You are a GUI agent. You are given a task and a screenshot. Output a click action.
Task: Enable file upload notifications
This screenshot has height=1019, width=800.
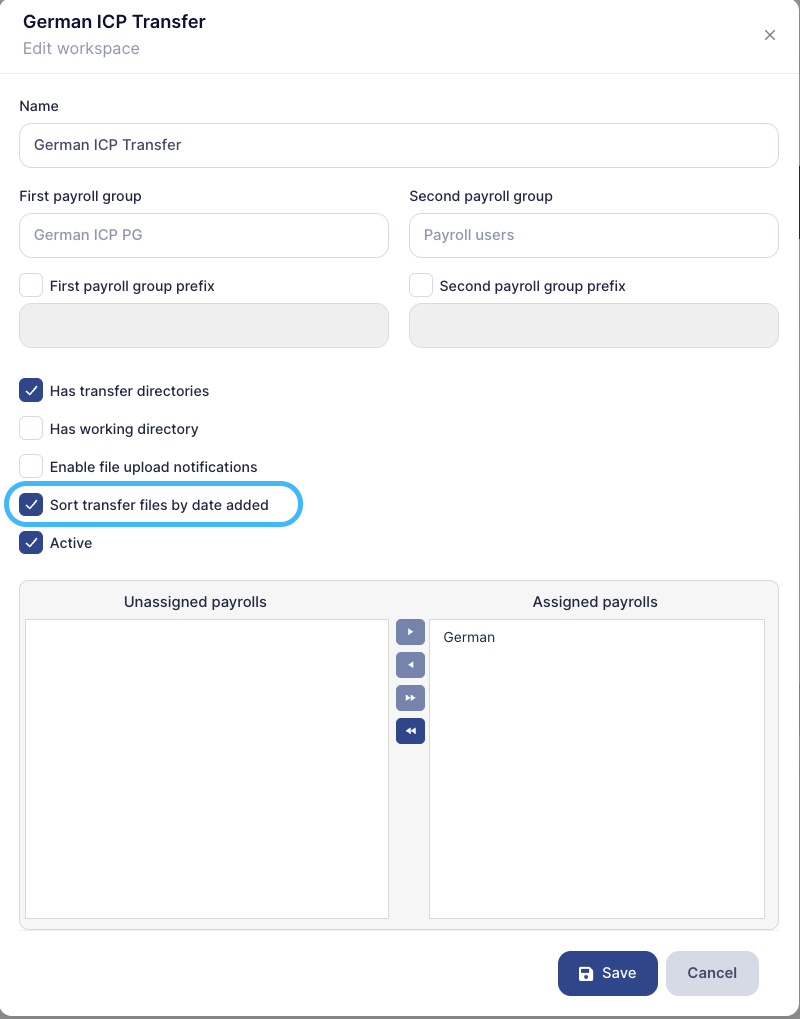[30, 466]
